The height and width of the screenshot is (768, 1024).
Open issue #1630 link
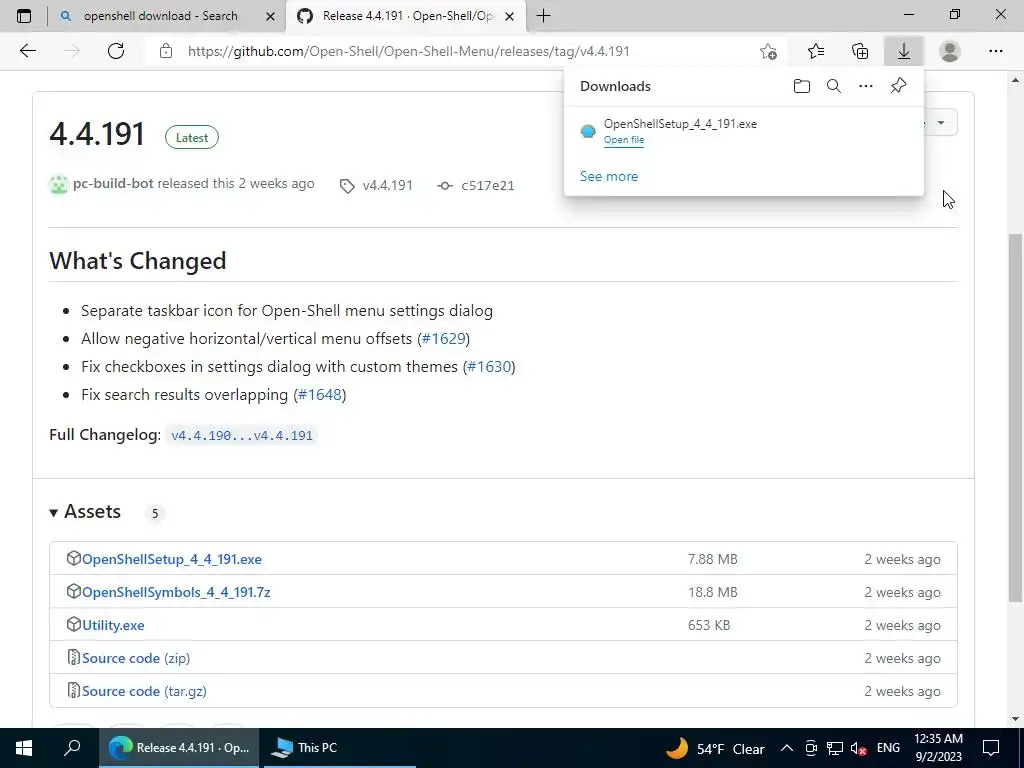489,367
